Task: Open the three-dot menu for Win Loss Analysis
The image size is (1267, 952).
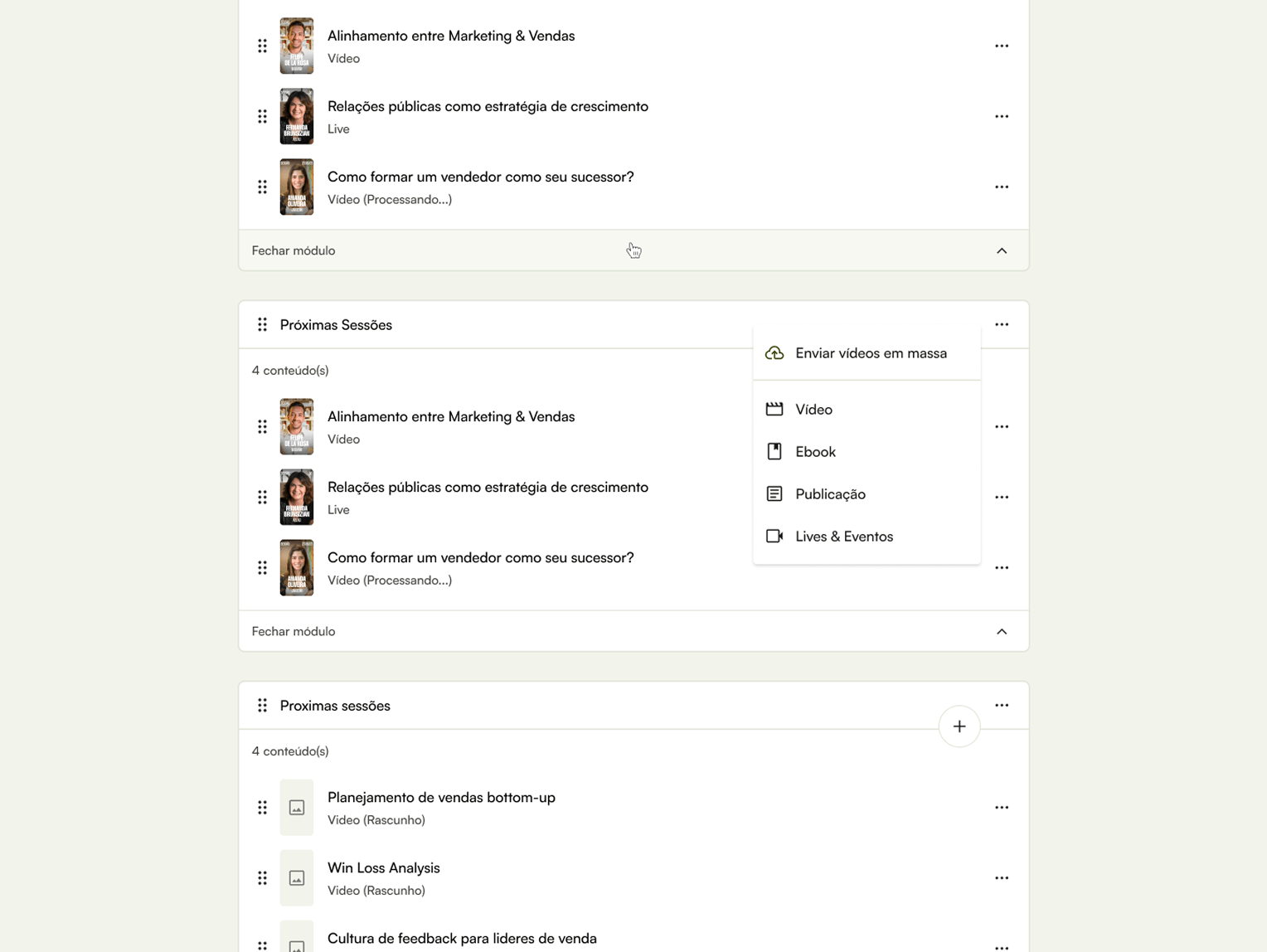Action: (x=1001, y=878)
